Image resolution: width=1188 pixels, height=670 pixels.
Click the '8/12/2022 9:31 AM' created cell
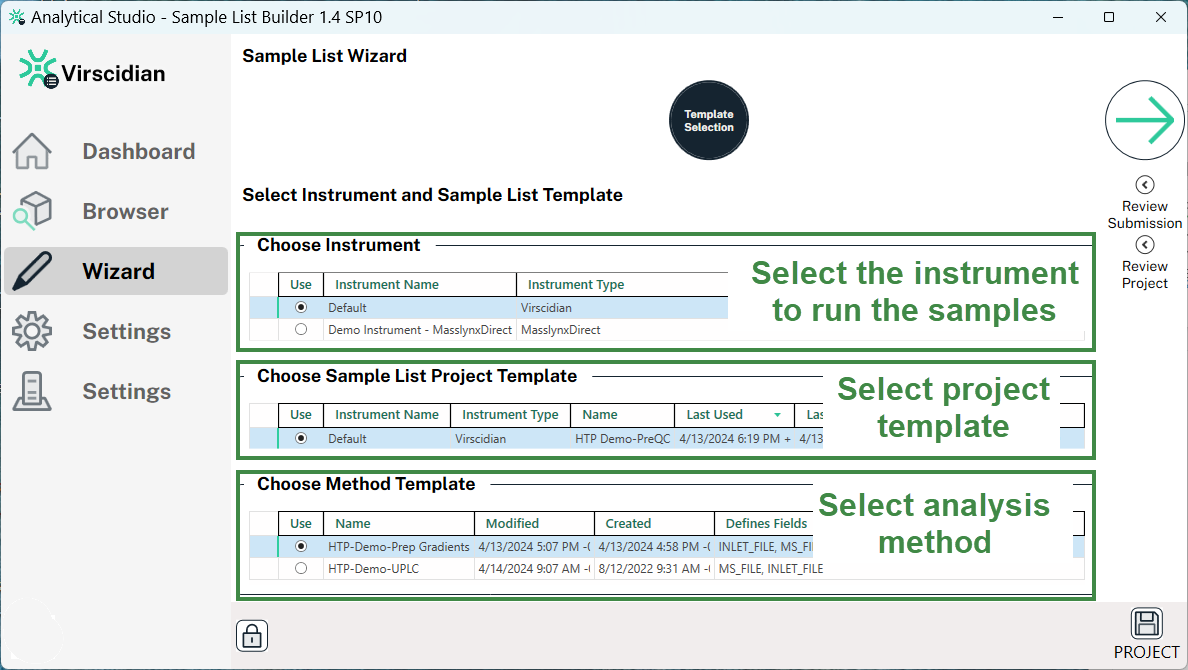tap(655, 568)
